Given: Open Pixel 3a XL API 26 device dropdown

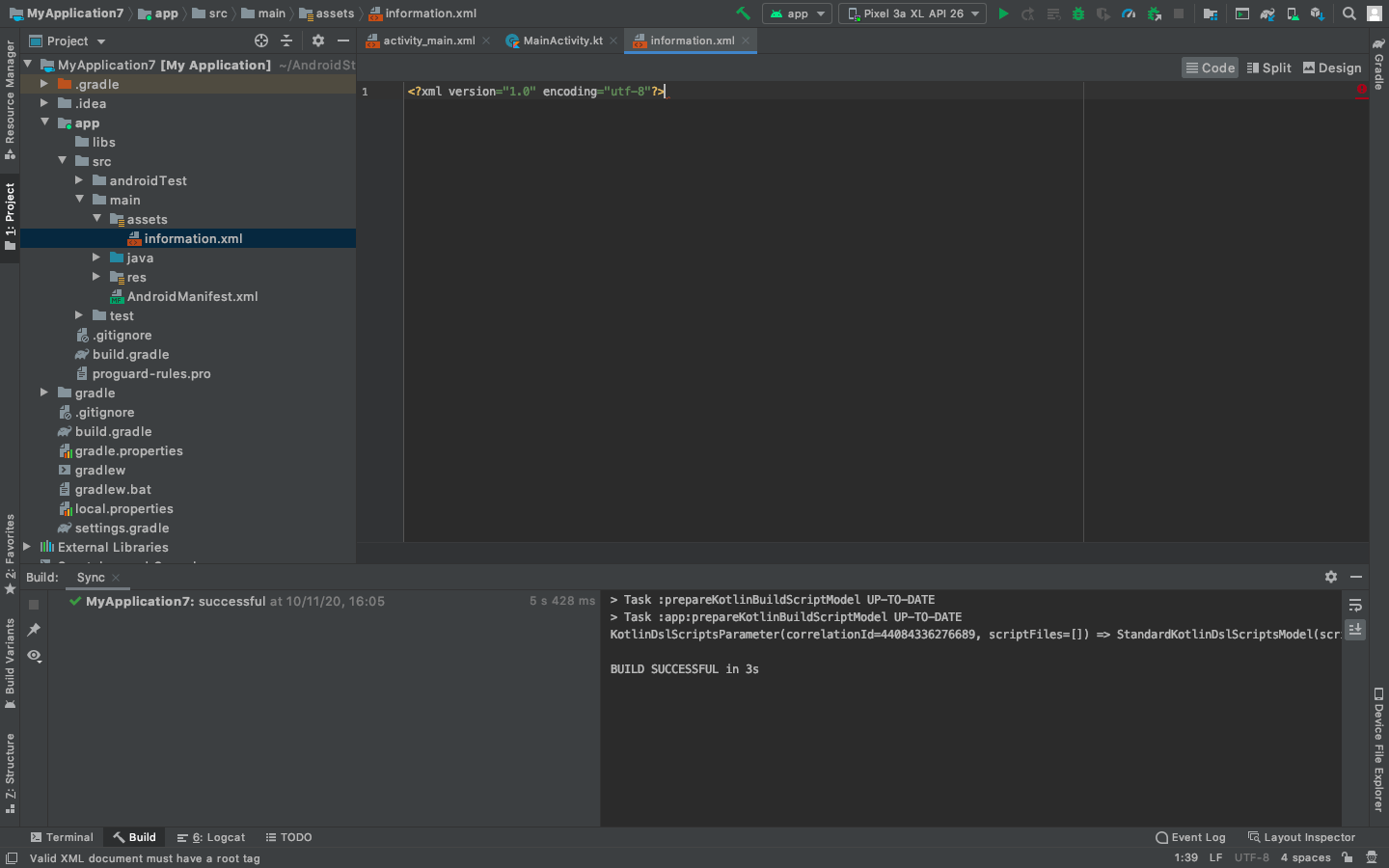Looking at the screenshot, I should pyautogui.click(x=912, y=14).
